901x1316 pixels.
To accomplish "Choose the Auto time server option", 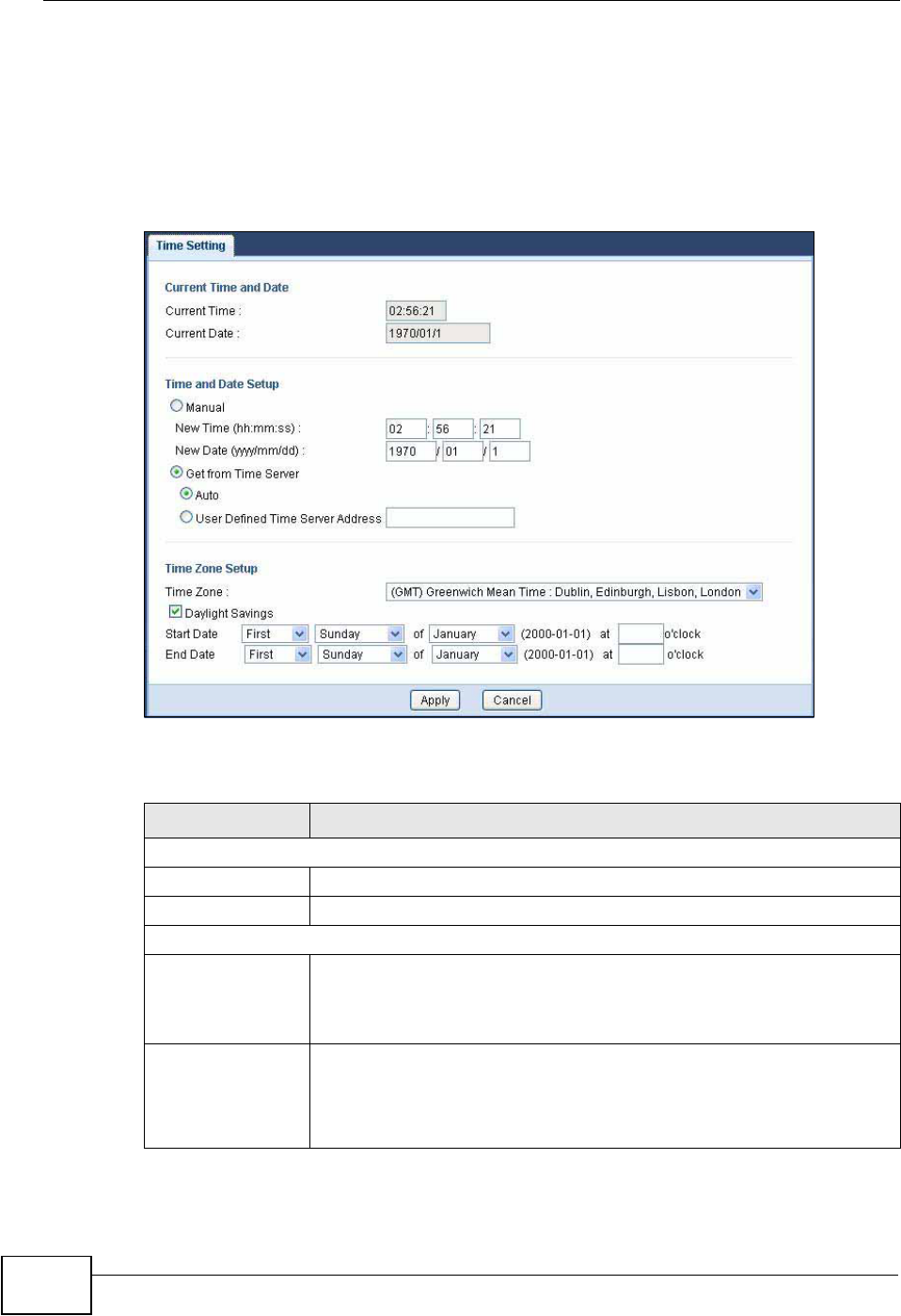I will point(186,494).
